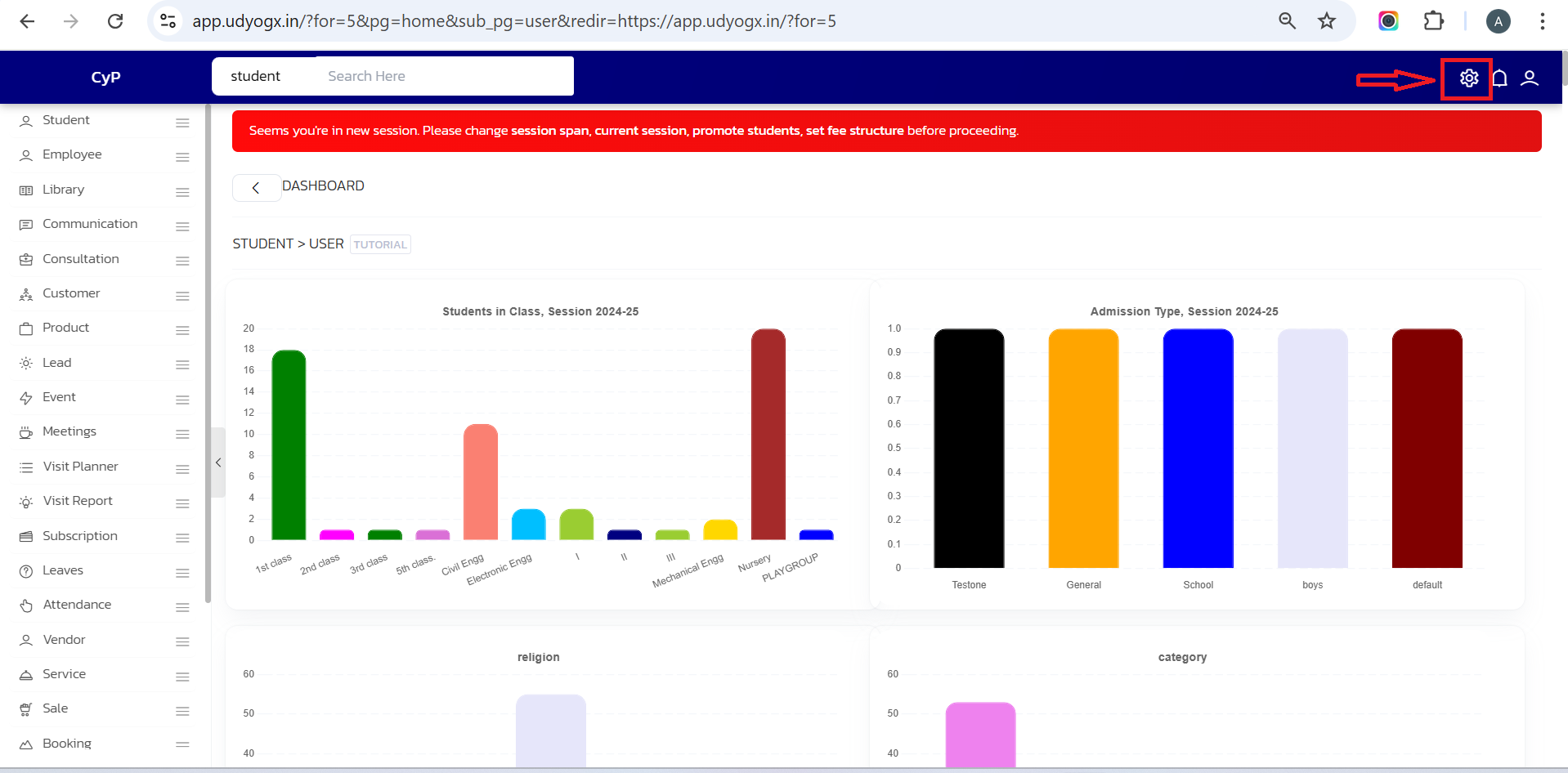The width and height of the screenshot is (1568, 773).
Task: Reload the page in the browser
Action: click(x=115, y=21)
